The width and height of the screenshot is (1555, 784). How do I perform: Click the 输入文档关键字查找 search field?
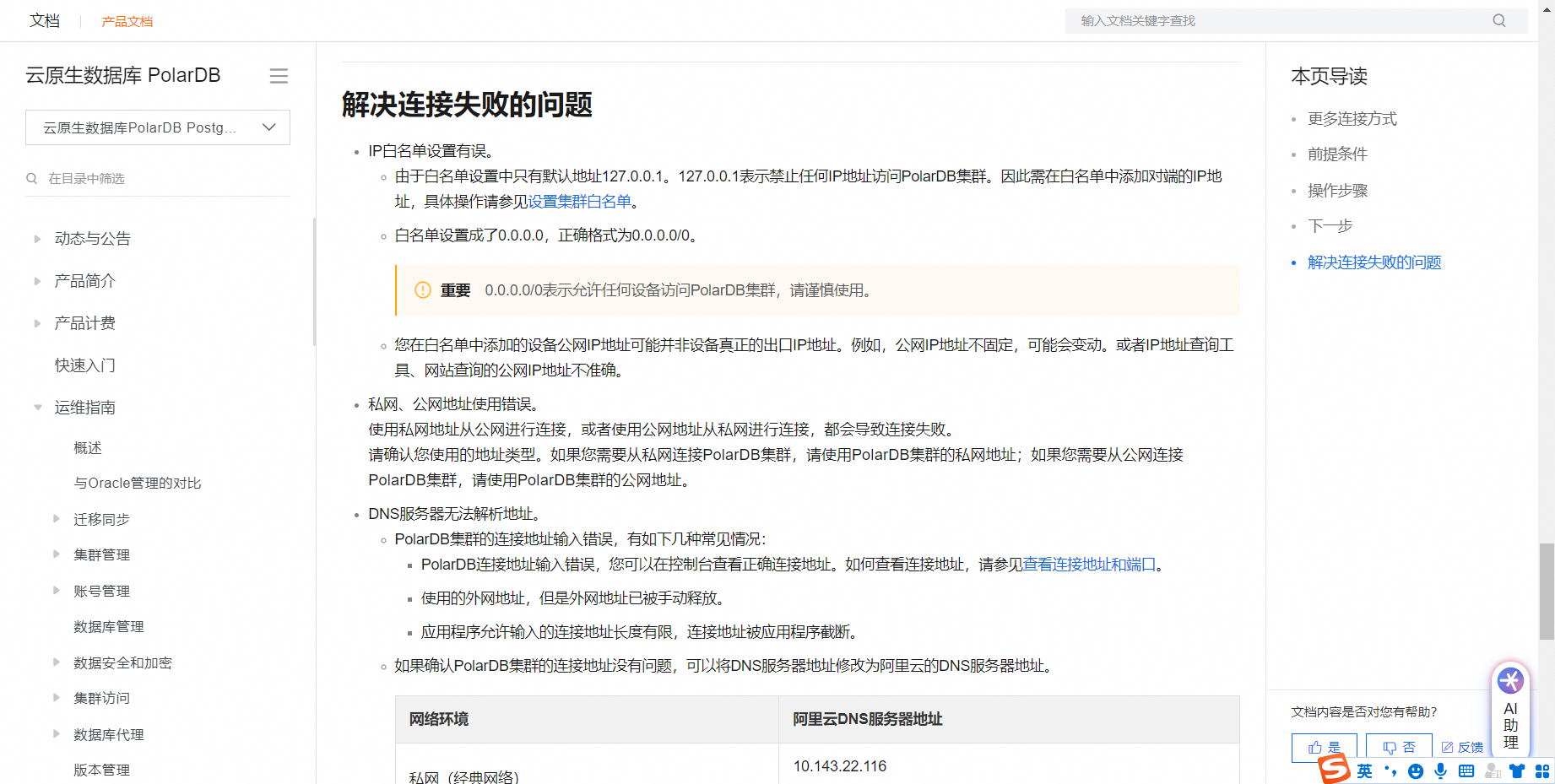click(x=1297, y=20)
